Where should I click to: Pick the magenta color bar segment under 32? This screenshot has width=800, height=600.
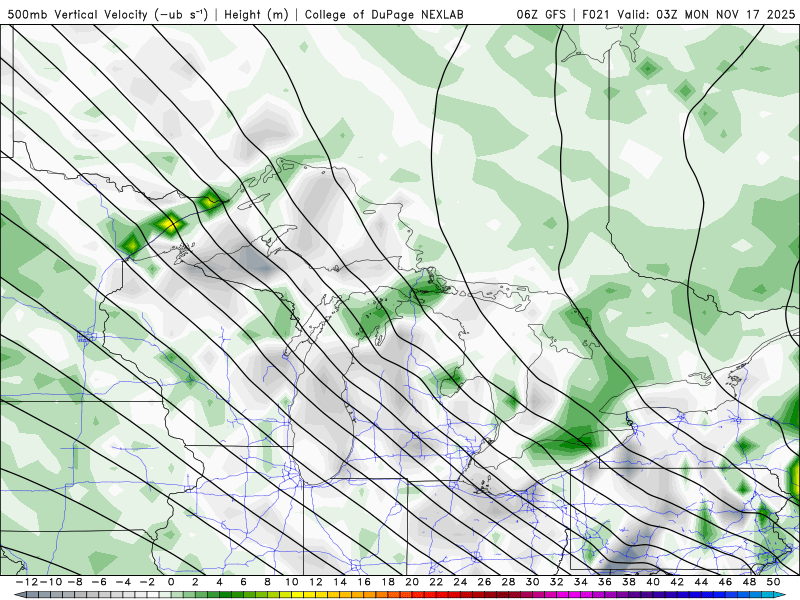pyautogui.click(x=560, y=595)
